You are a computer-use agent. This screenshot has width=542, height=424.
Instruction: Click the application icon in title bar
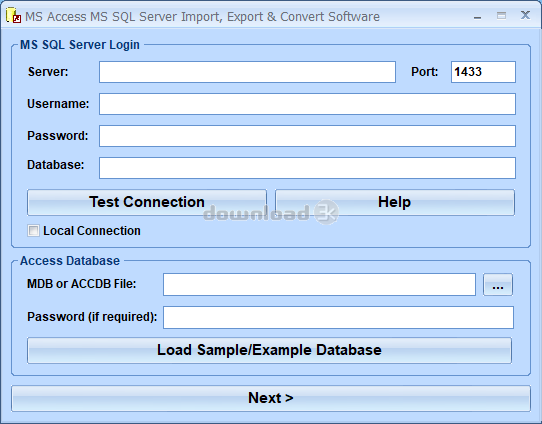13,16
